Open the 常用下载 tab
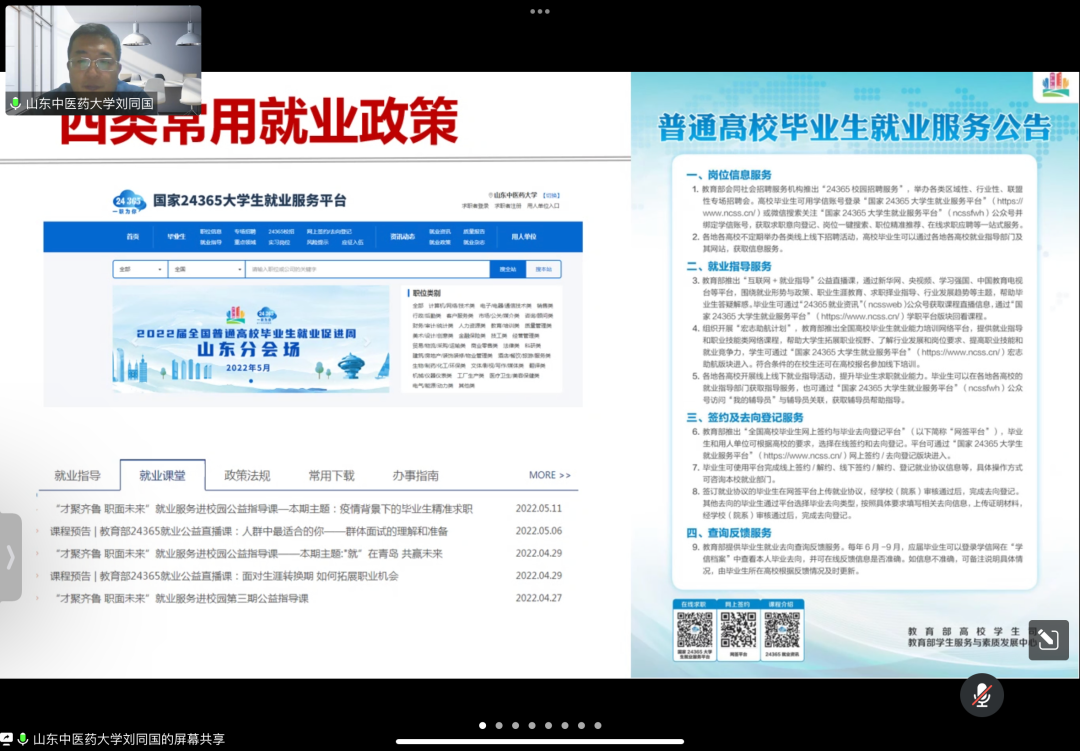Viewport: 1080px width, 751px height. 331,475
